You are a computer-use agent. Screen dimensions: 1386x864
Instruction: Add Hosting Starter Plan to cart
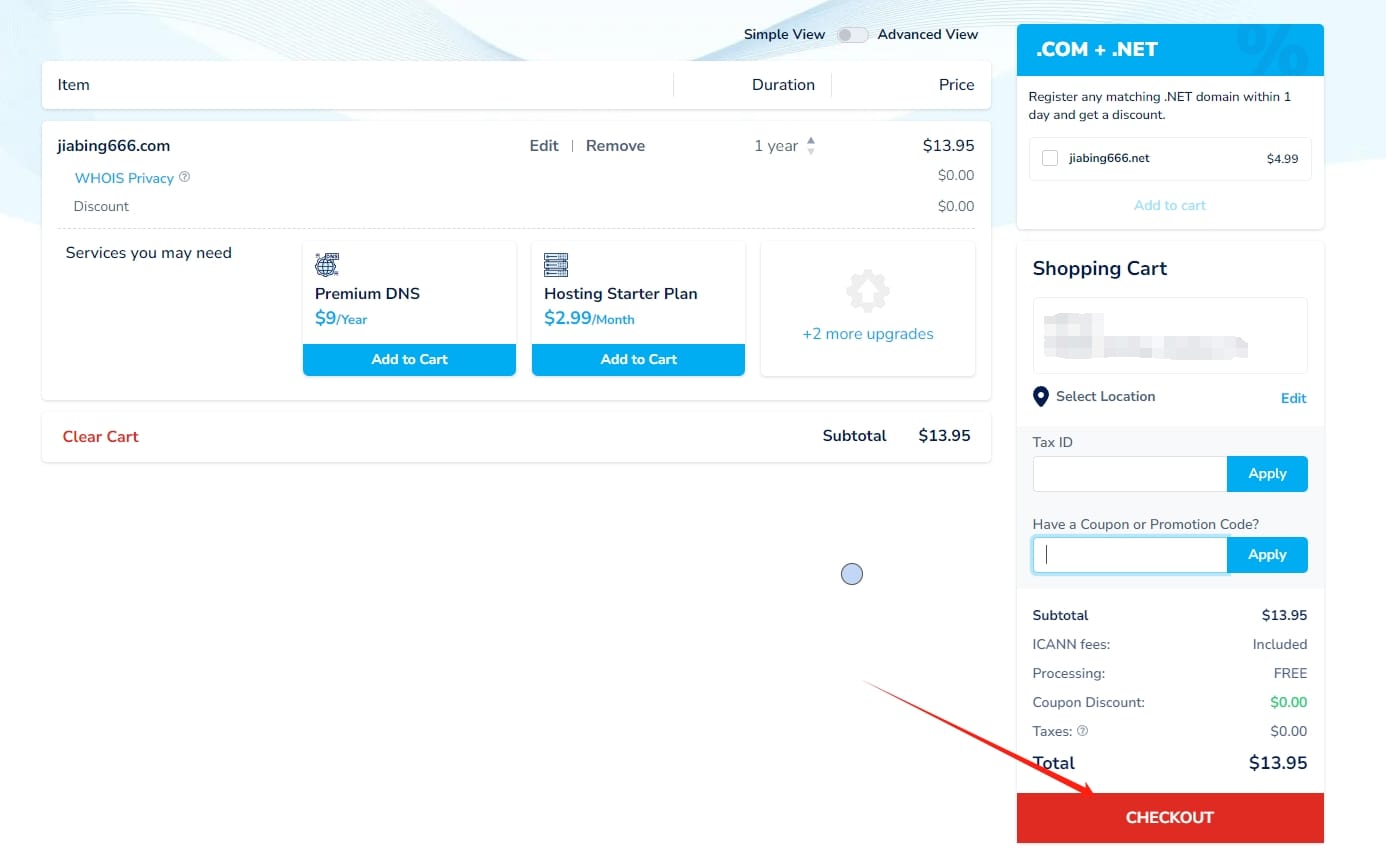(x=638, y=359)
